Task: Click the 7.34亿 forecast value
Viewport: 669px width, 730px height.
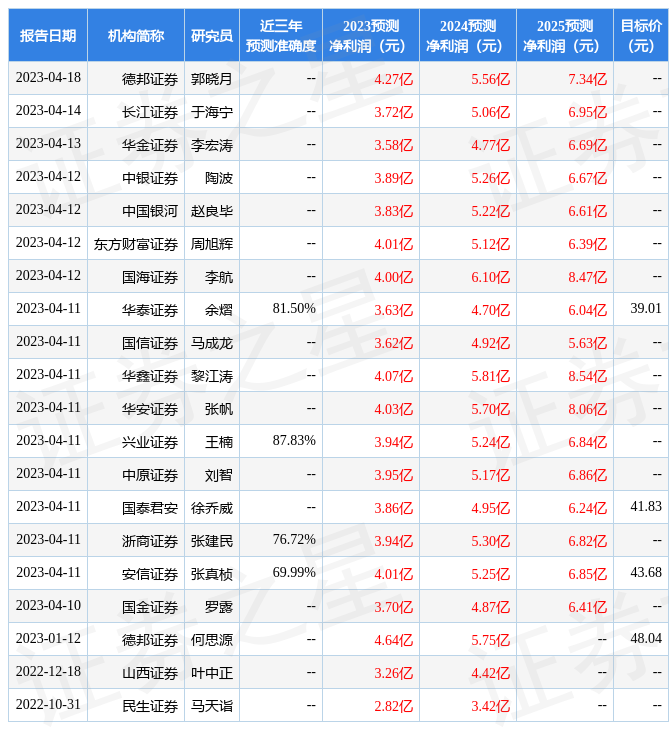Action: click(x=588, y=79)
